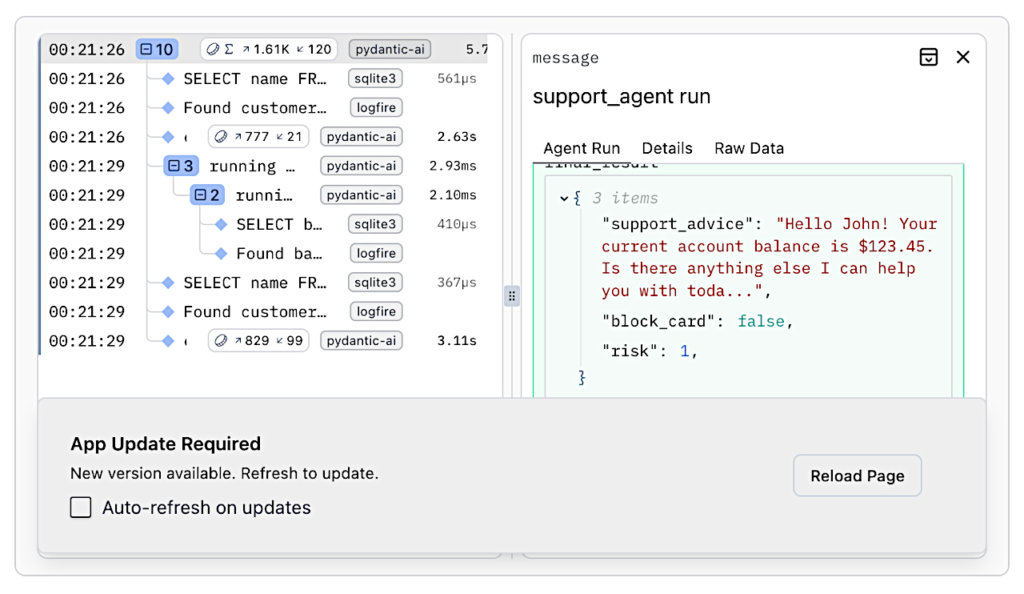Enable the Auto-refresh on updates checkbox
This screenshot has width=1024, height=594.
pos(81,508)
